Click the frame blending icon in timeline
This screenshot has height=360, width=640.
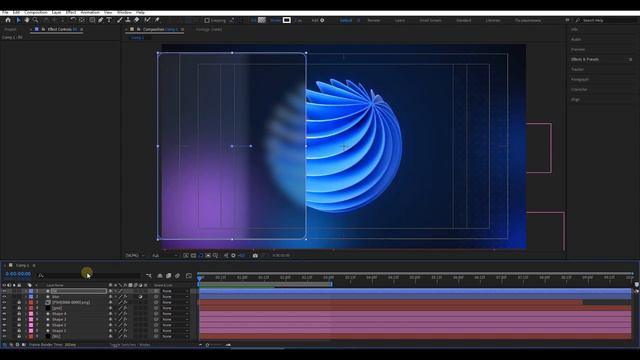[x=169, y=276]
